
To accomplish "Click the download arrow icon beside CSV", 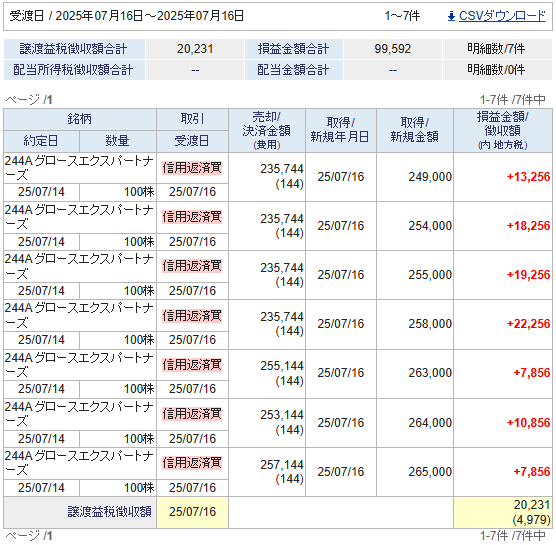I will pyautogui.click(x=451, y=16).
